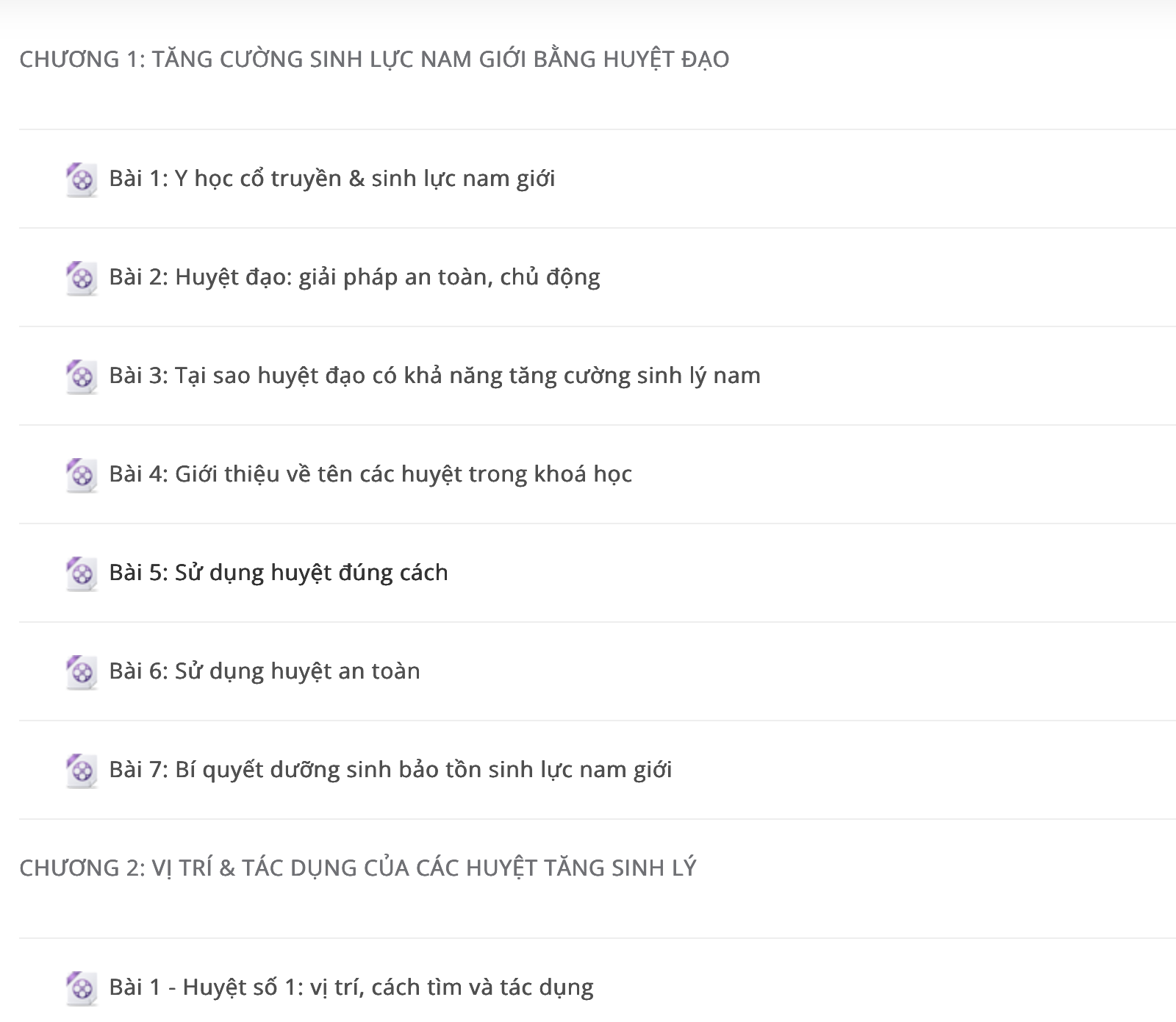Open 'Bài 1 - Huyệt số 1: vị trí, cách tìm'

(x=351, y=987)
